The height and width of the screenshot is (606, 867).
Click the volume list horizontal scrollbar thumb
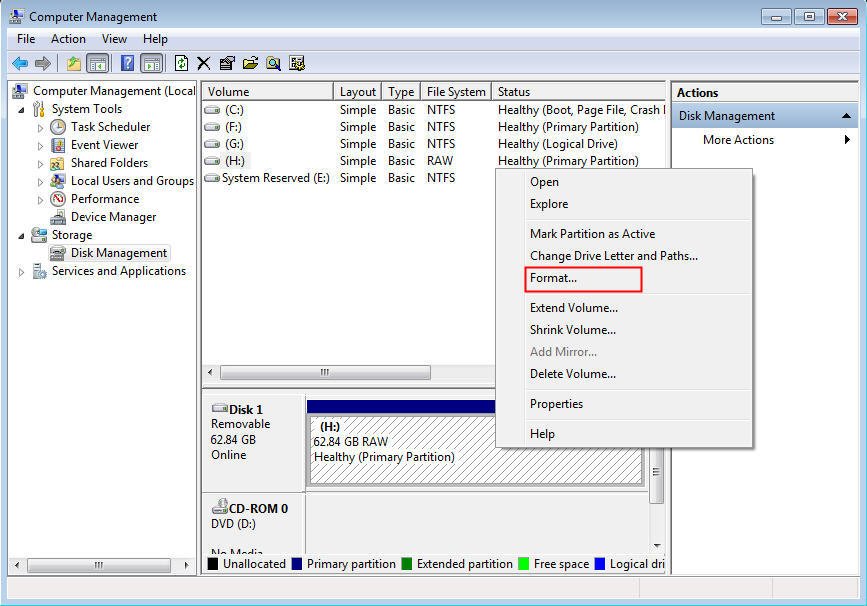[x=325, y=373]
